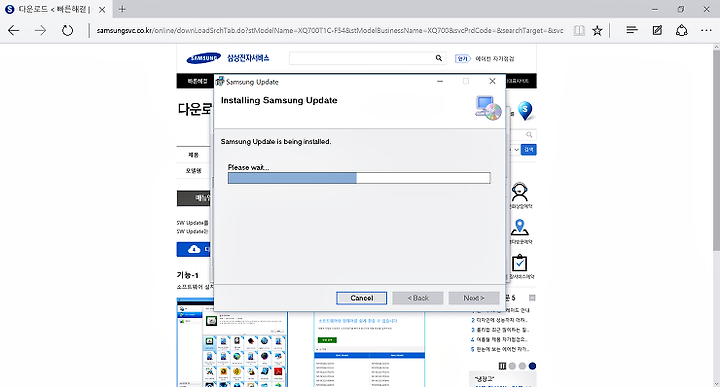Click the Next button in installer dialog
This screenshot has width=720, height=387.
tap(474, 298)
